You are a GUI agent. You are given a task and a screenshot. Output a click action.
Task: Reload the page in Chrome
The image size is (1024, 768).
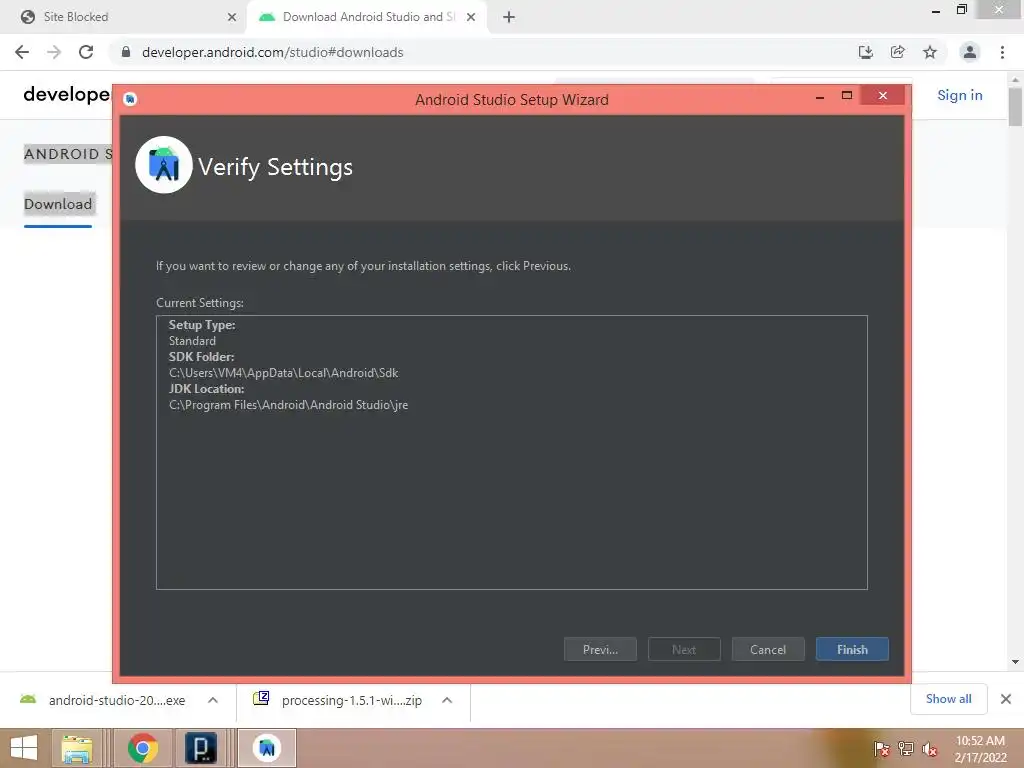(86, 52)
